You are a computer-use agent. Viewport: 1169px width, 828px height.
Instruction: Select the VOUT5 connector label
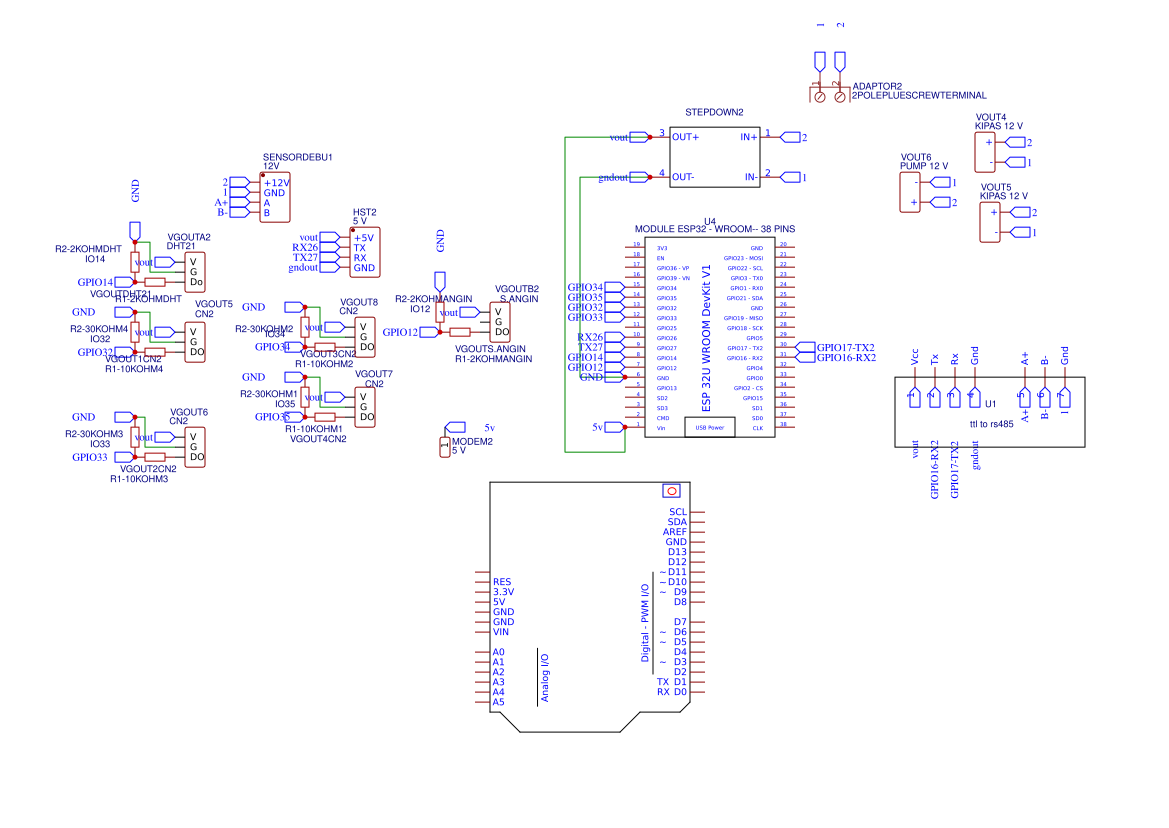pyautogui.click(x=996, y=187)
